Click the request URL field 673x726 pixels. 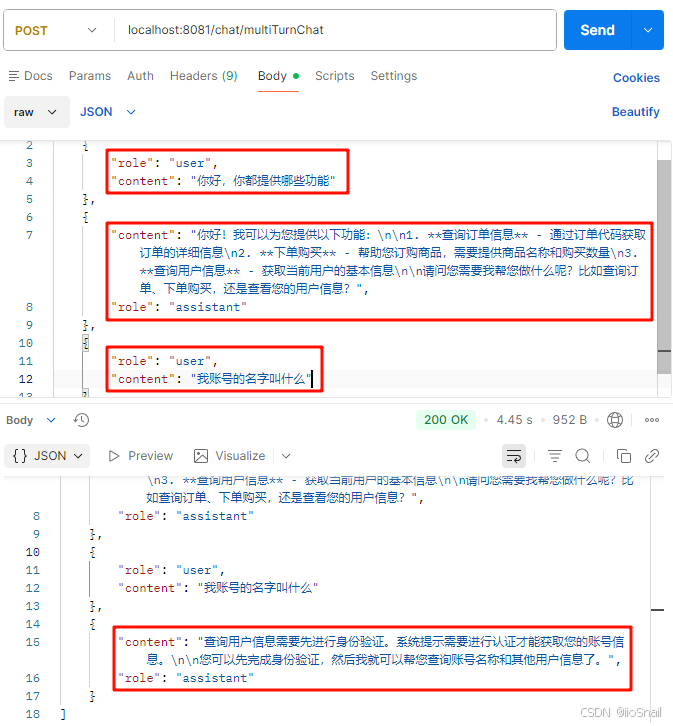pos(335,30)
